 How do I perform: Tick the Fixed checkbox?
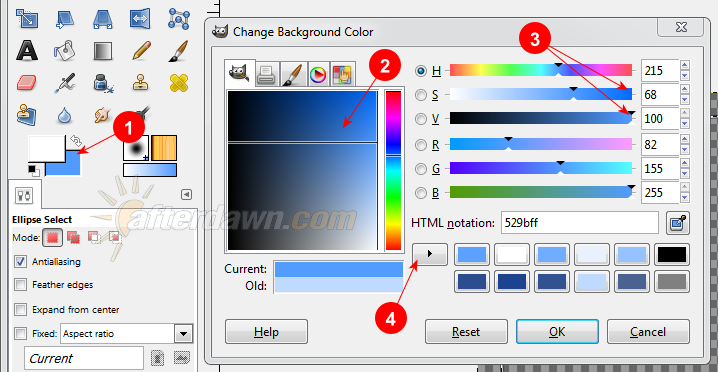coord(21,334)
